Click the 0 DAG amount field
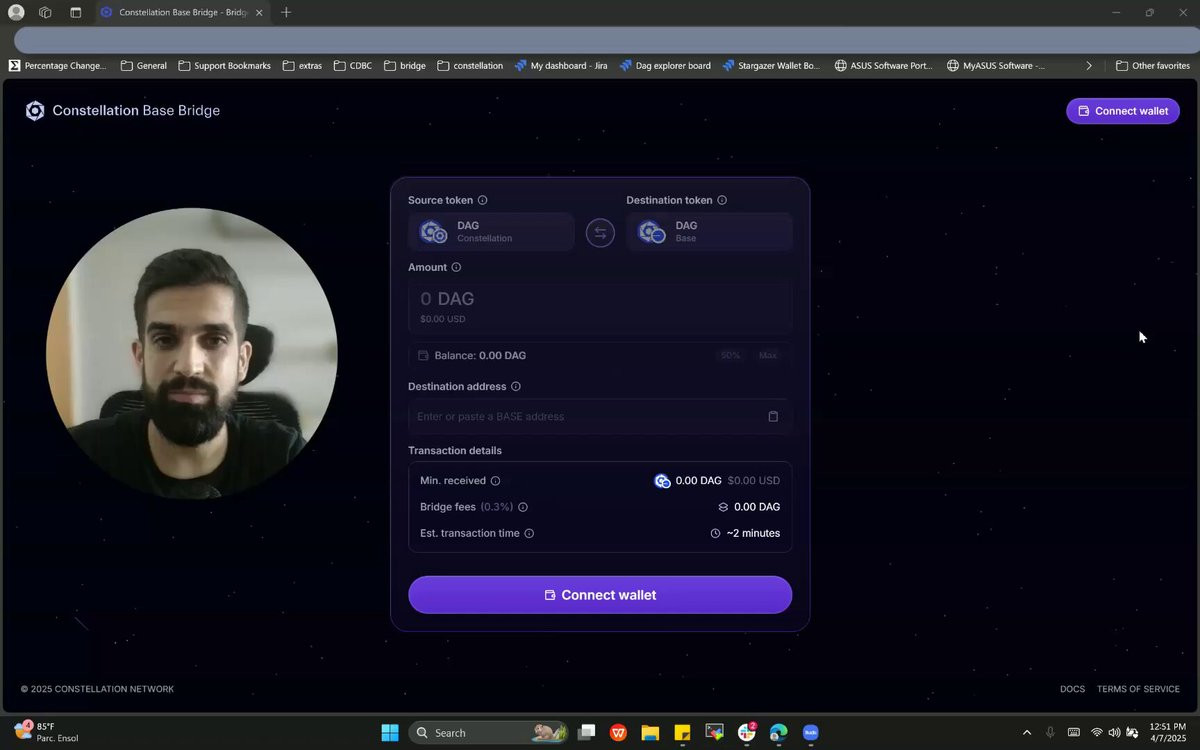 600,306
